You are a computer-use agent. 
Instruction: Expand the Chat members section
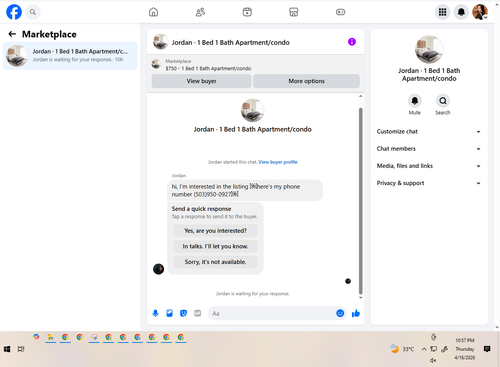(x=429, y=149)
